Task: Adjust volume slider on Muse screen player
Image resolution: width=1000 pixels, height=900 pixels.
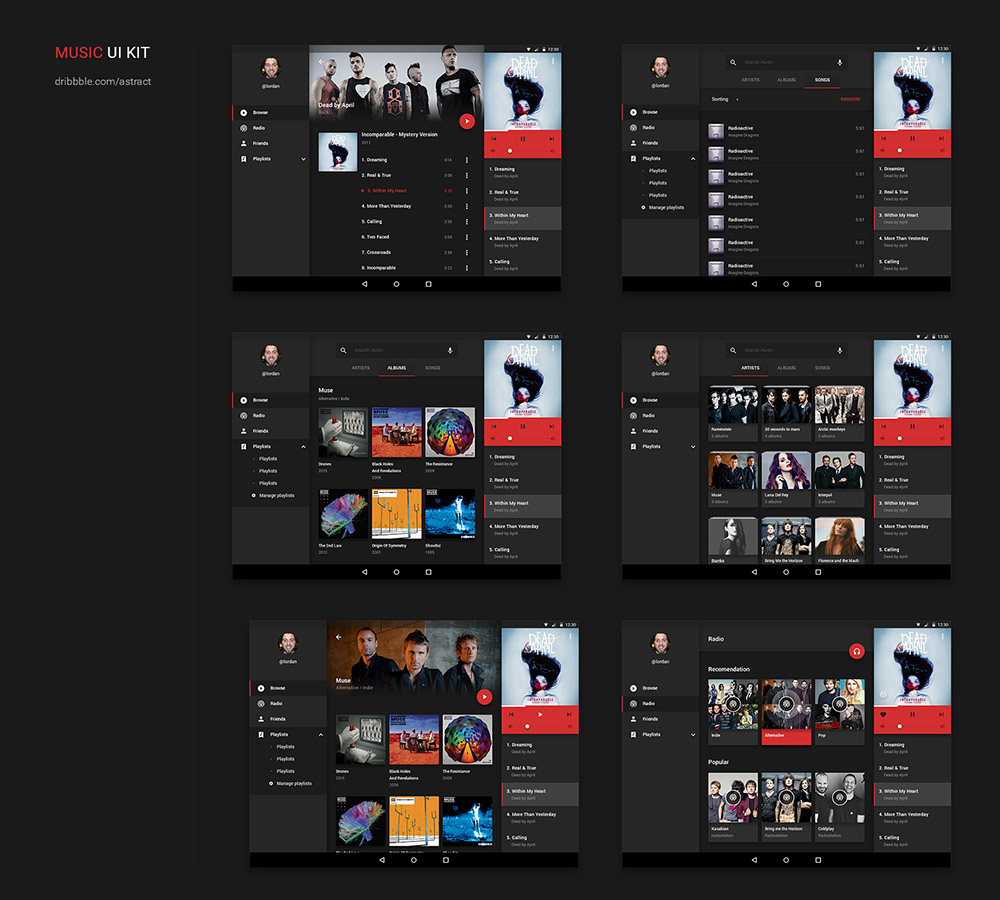Action: pos(540,726)
